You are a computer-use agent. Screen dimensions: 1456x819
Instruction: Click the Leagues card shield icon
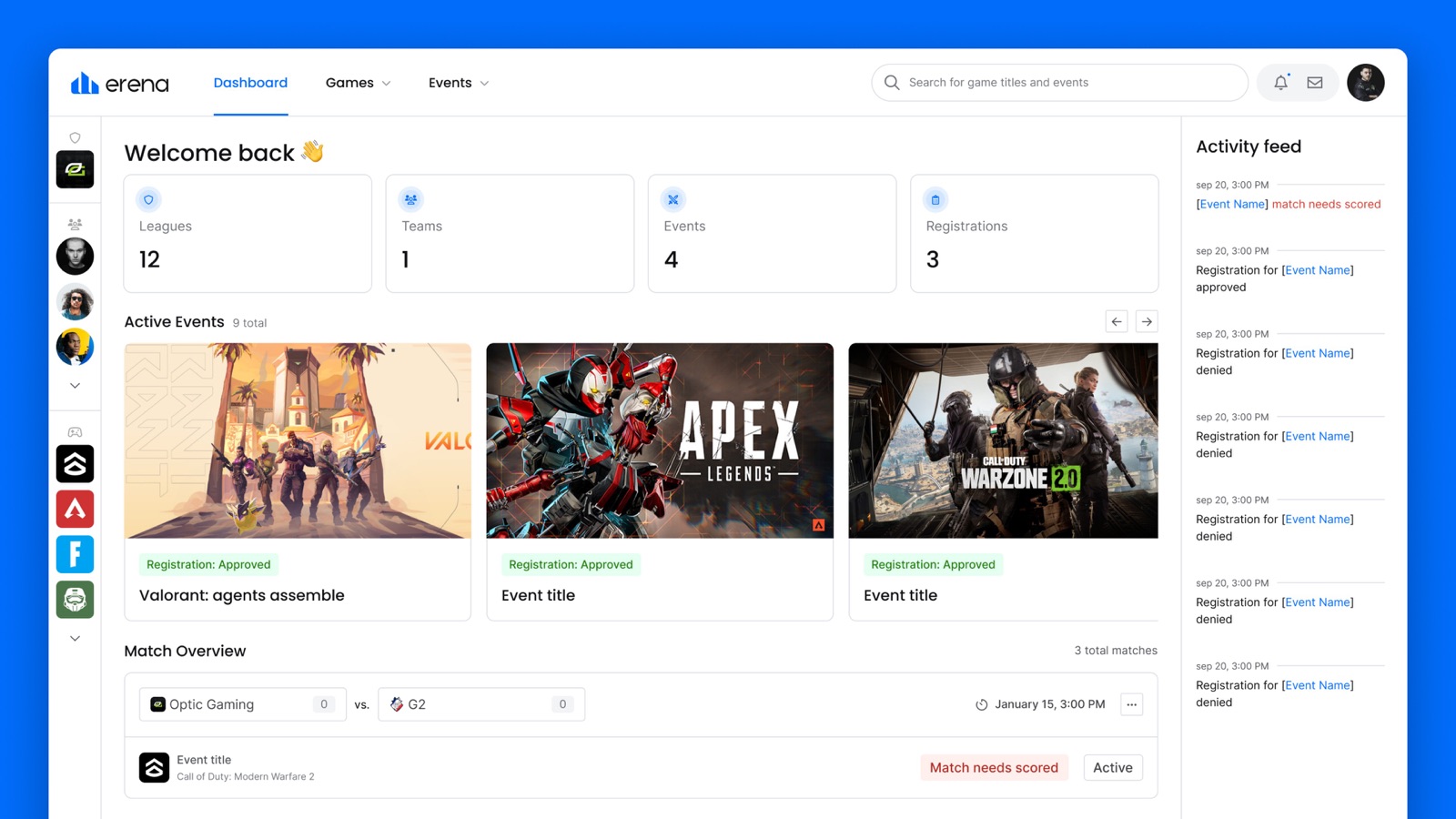pos(148,199)
